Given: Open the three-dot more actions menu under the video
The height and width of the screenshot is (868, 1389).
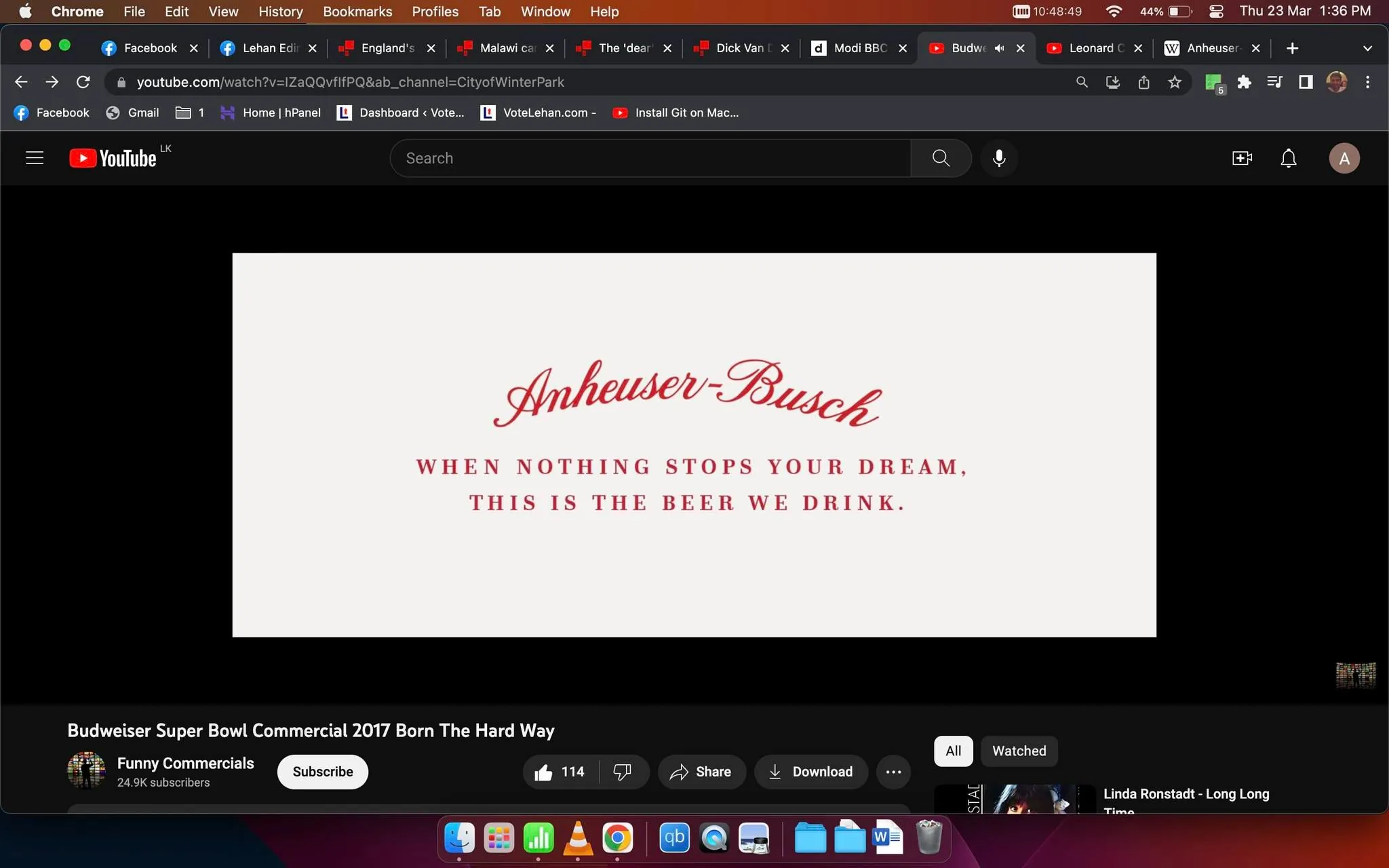Looking at the screenshot, I should coord(893,772).
